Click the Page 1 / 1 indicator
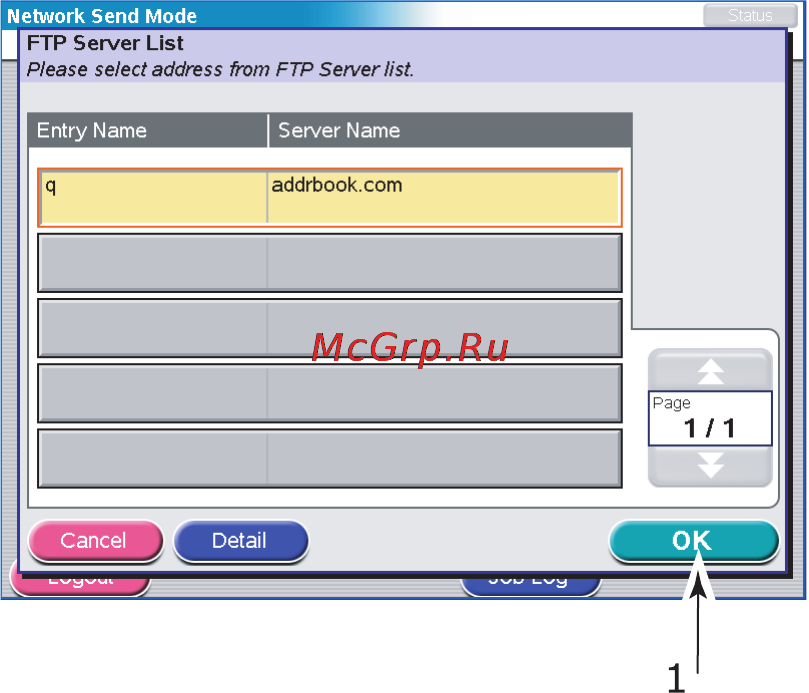Image resolution: width=809 pixels, height=693 pixels. (710, 418)
